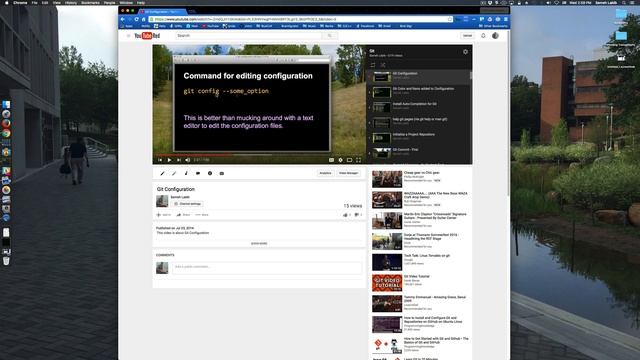Open the More actions dropdown

click(202, 215)
